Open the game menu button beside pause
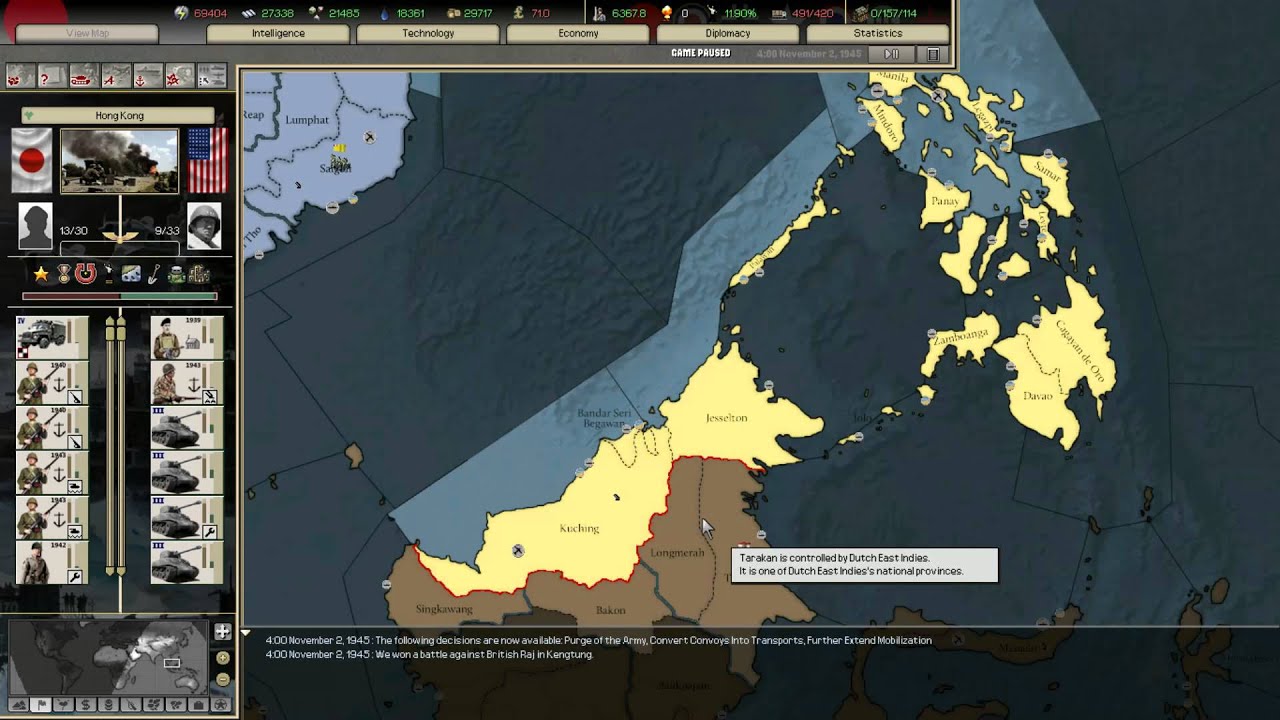Image resolution: width=1280 pixels, height=720 pixels. coord(932,53)
